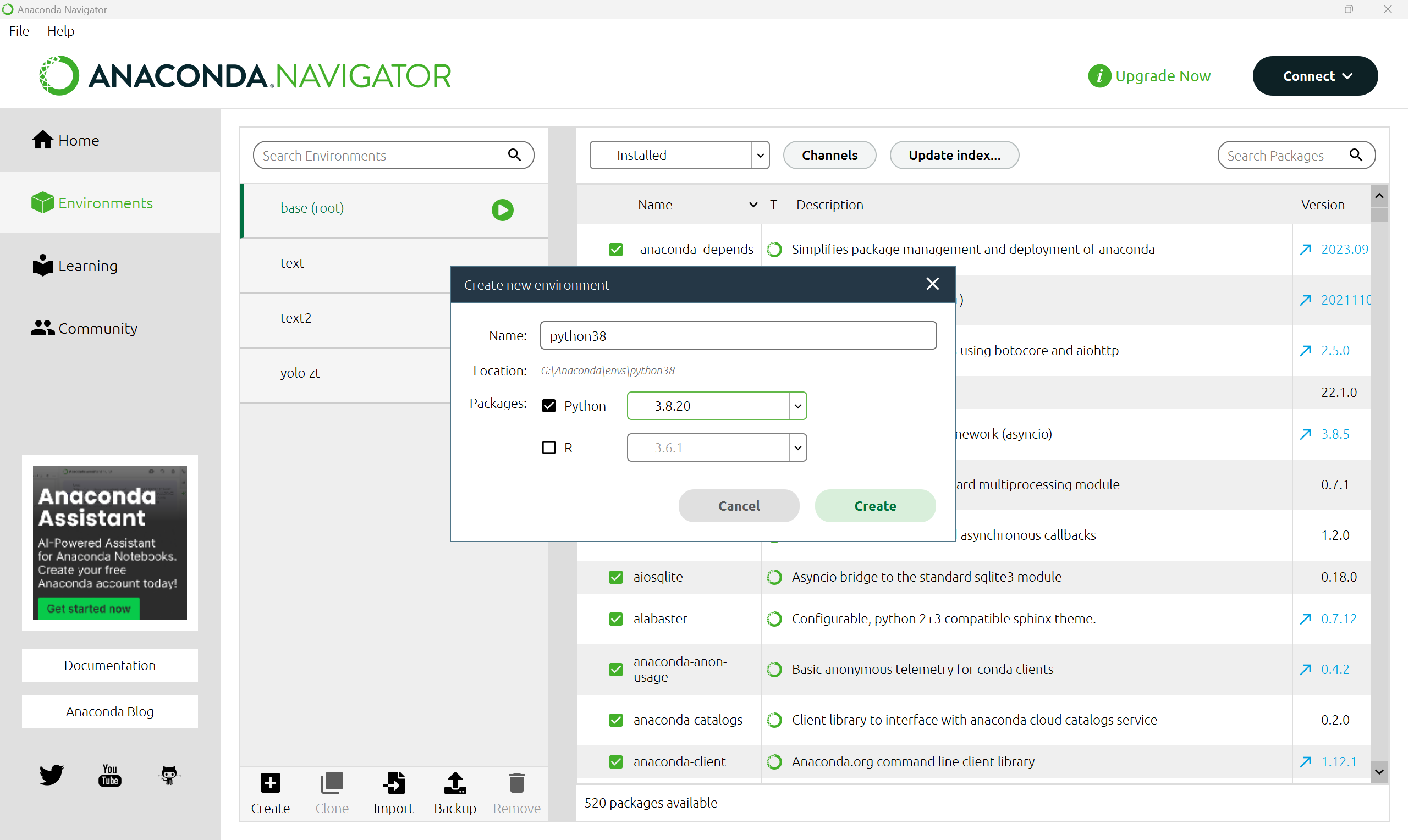The width and height of the screenshot is (1408, 840).
Task: Click the update arrow beside version 3.8.5
Action: click(1306, 434)
